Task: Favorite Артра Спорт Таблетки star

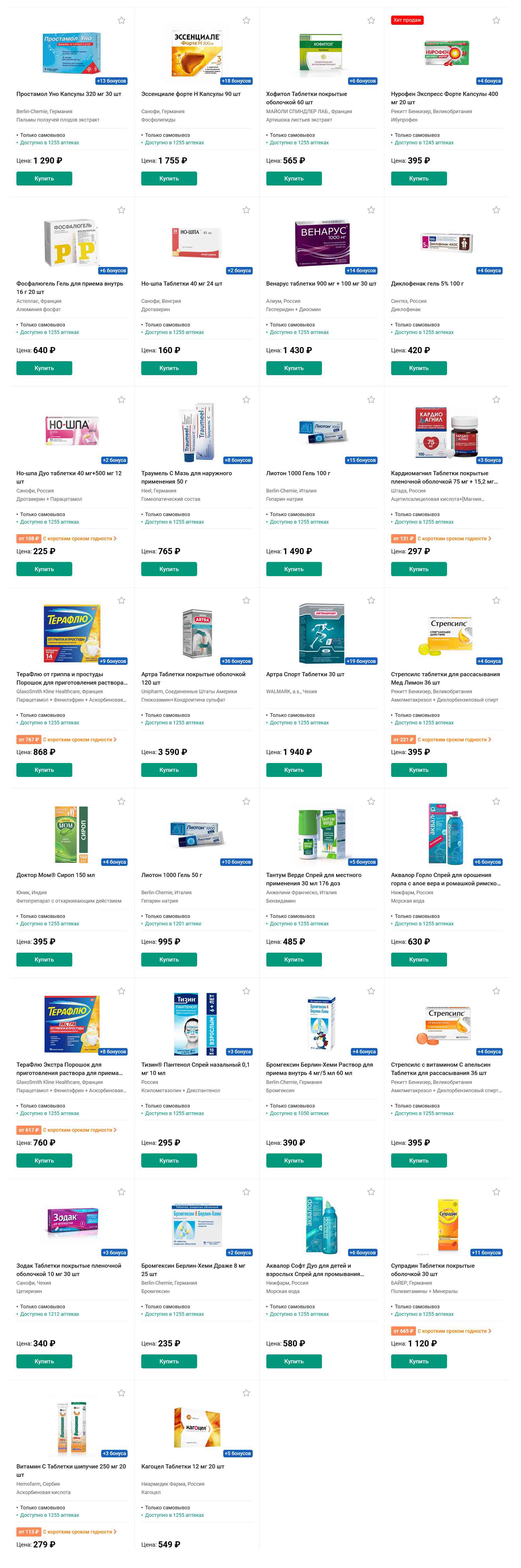Action: click(x=371, y=600)
